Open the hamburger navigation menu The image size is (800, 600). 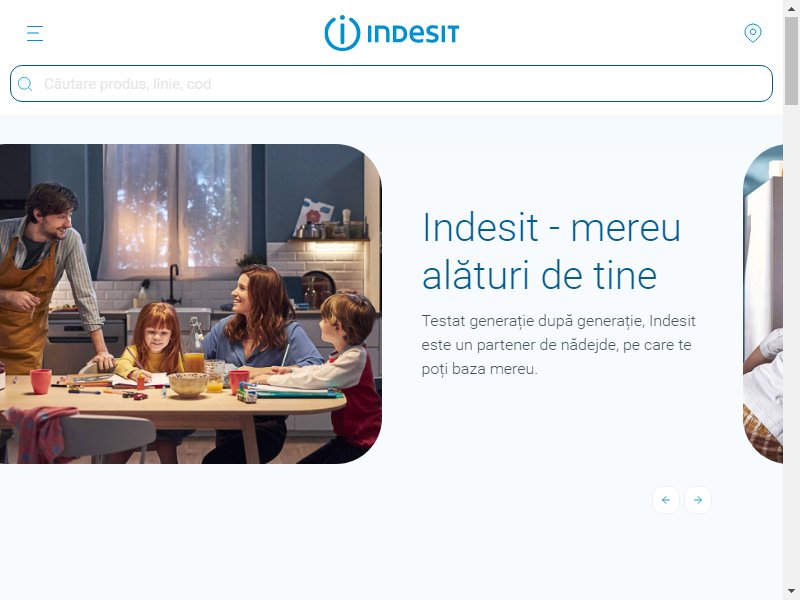(x=35, y=33)
